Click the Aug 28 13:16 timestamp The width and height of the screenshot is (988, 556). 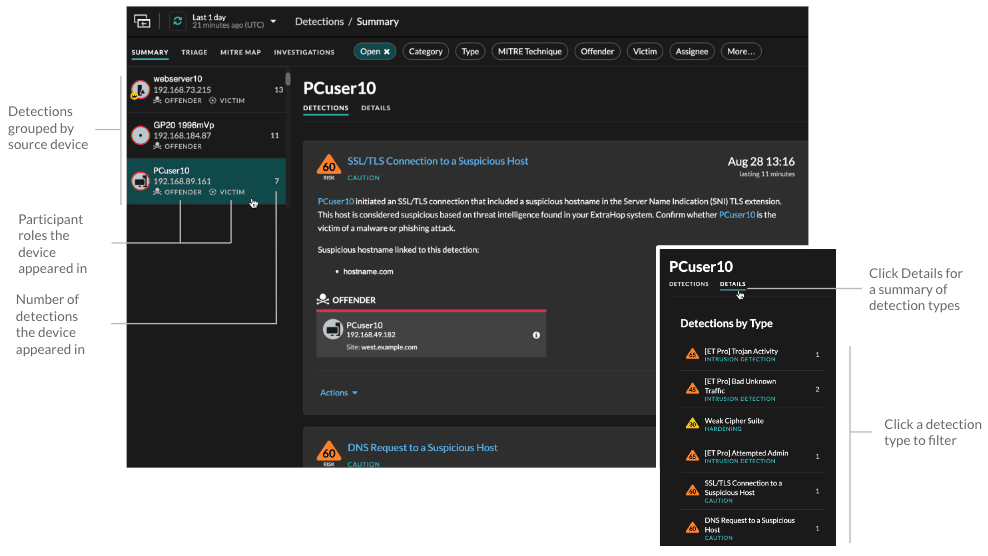point(761,162)
